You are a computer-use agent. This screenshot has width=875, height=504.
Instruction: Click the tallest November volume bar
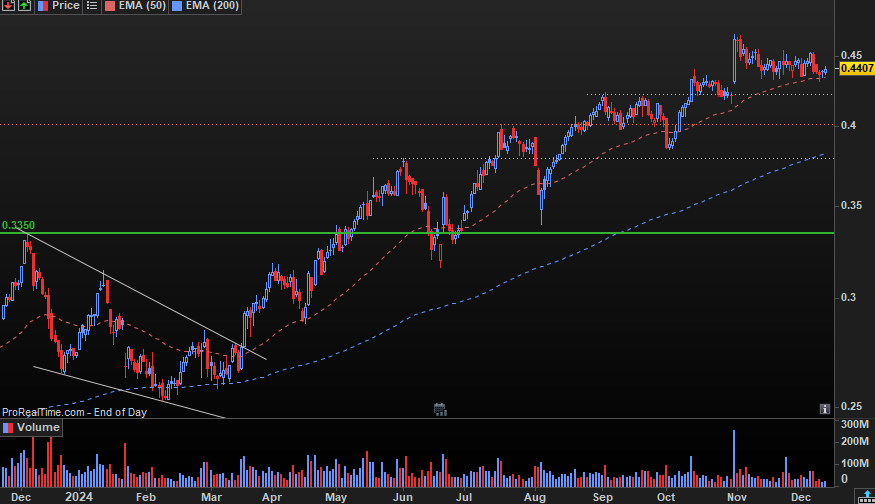[734, 458]
